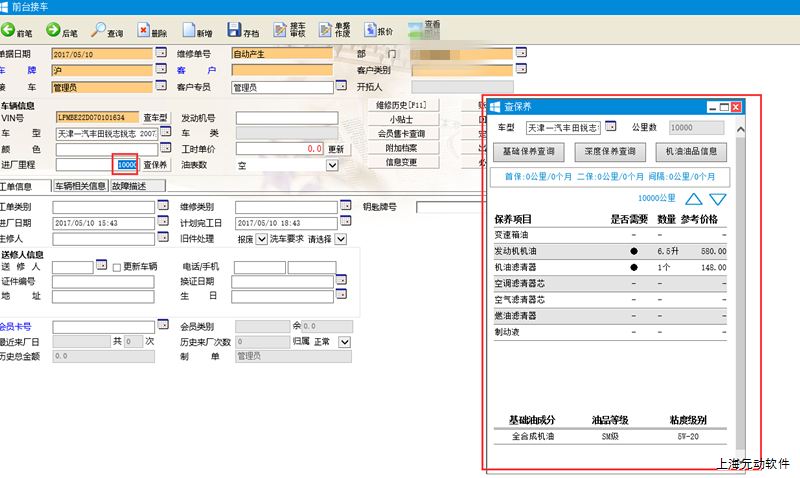This screenshot has width=800, height=478.
Task: Open the 查询 search tool
Action: (x=108, y=32)
